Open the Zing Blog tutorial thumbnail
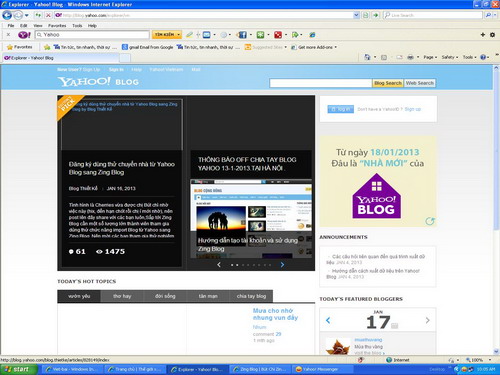This screenshot has height=375, width=500. [x=251, y=219]
